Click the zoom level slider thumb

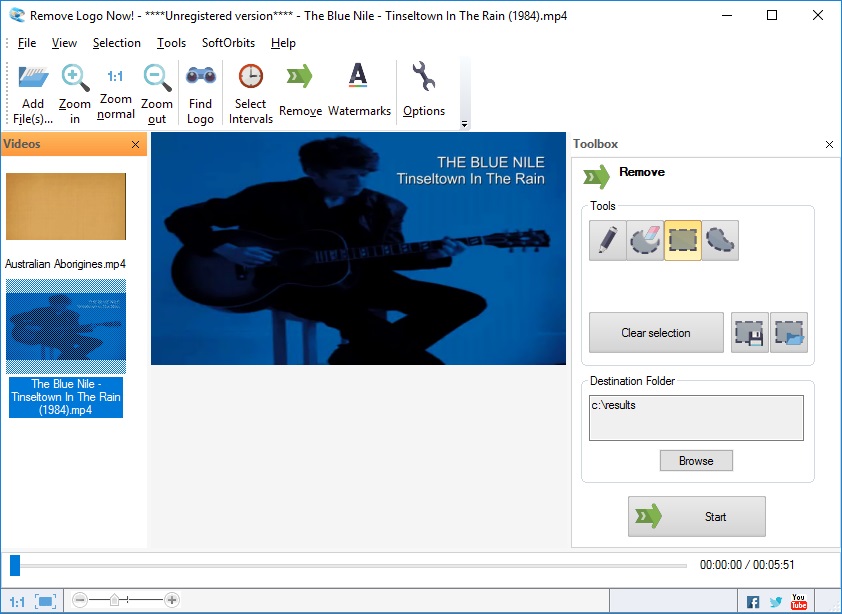(114, 599)
